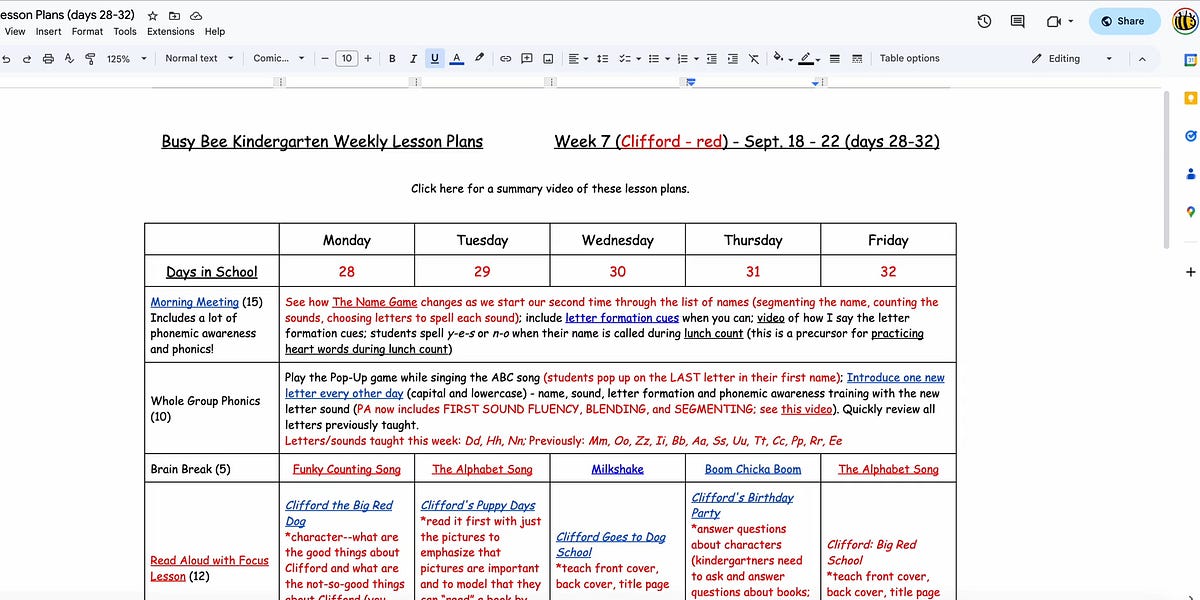This screenshot has height=600, width=1200.
Task: Toggle italic formatting
Action: click(413, 58)
